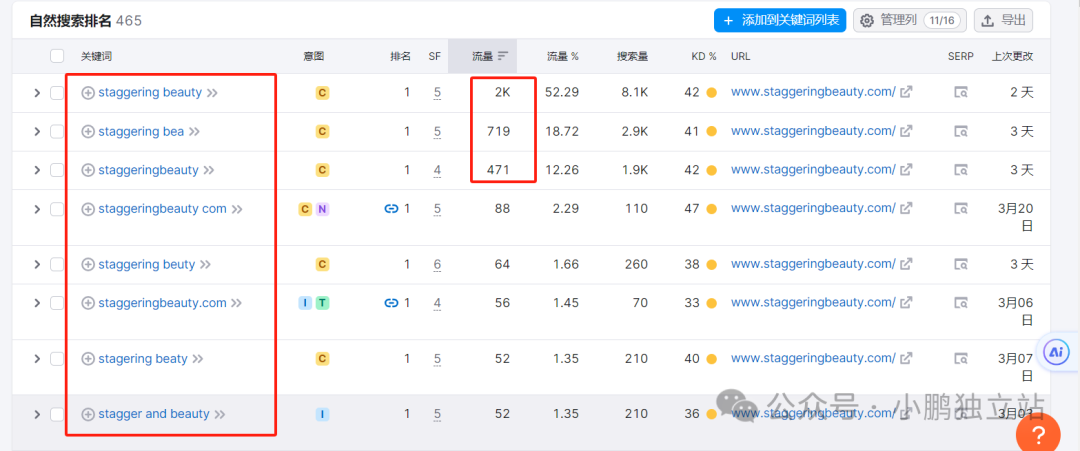
Task: Expand the stagering beaty row
Action: coord(37,358)
